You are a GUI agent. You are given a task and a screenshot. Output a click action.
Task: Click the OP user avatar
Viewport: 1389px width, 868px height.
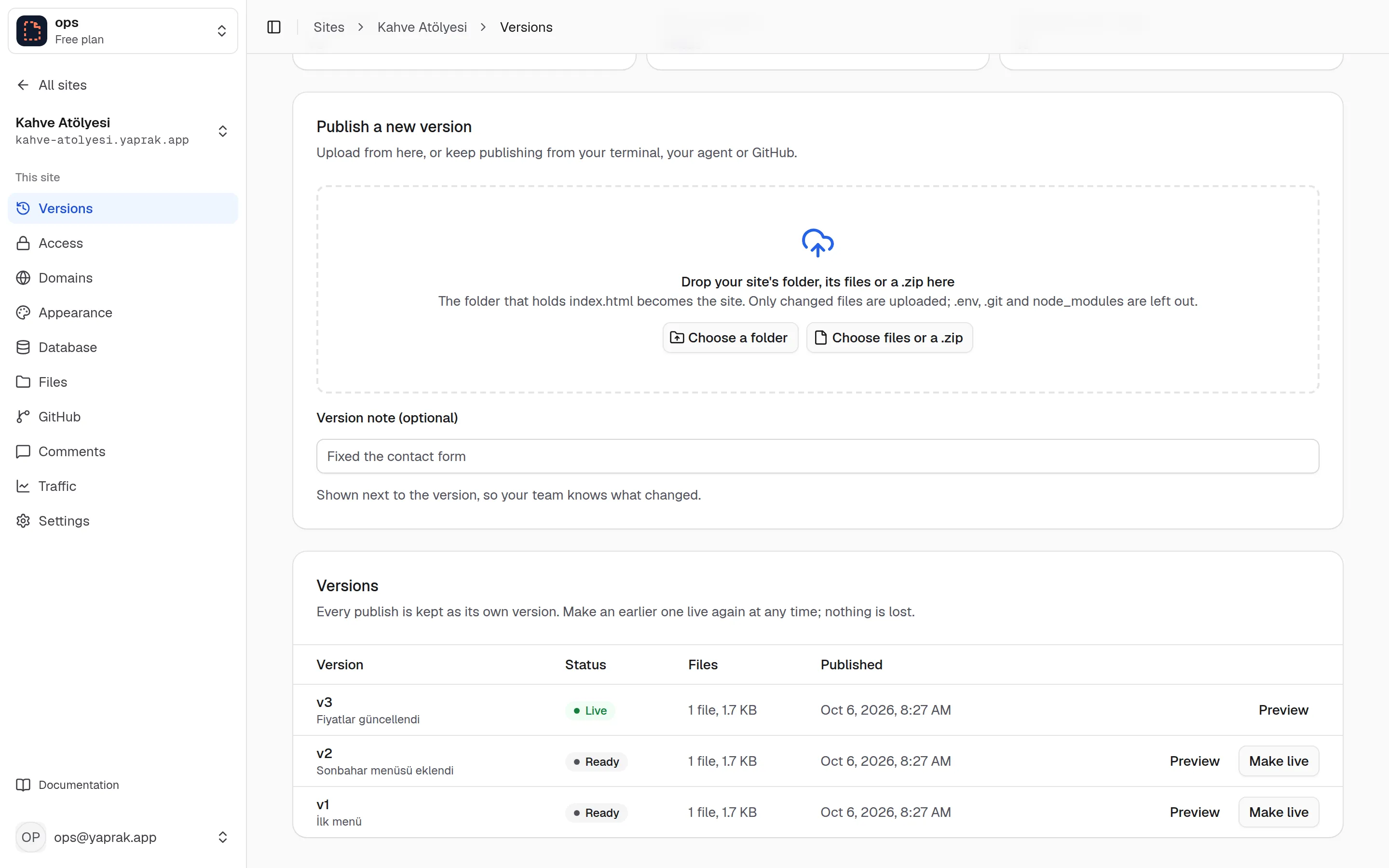31,837
